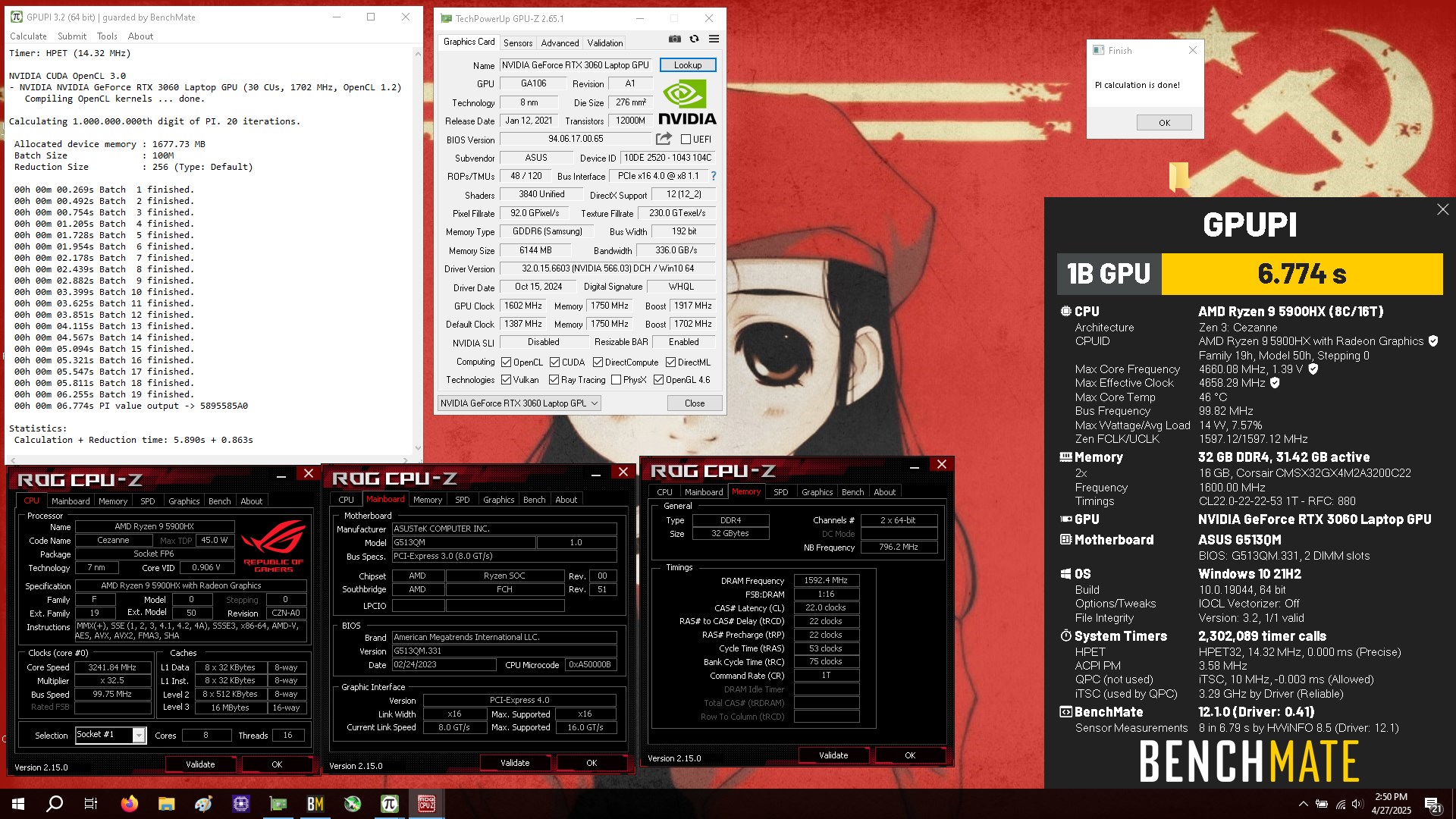Toggle the DirectML checkbox
Viewport: 1456px width, 819px height.
(x=670, y=362)
